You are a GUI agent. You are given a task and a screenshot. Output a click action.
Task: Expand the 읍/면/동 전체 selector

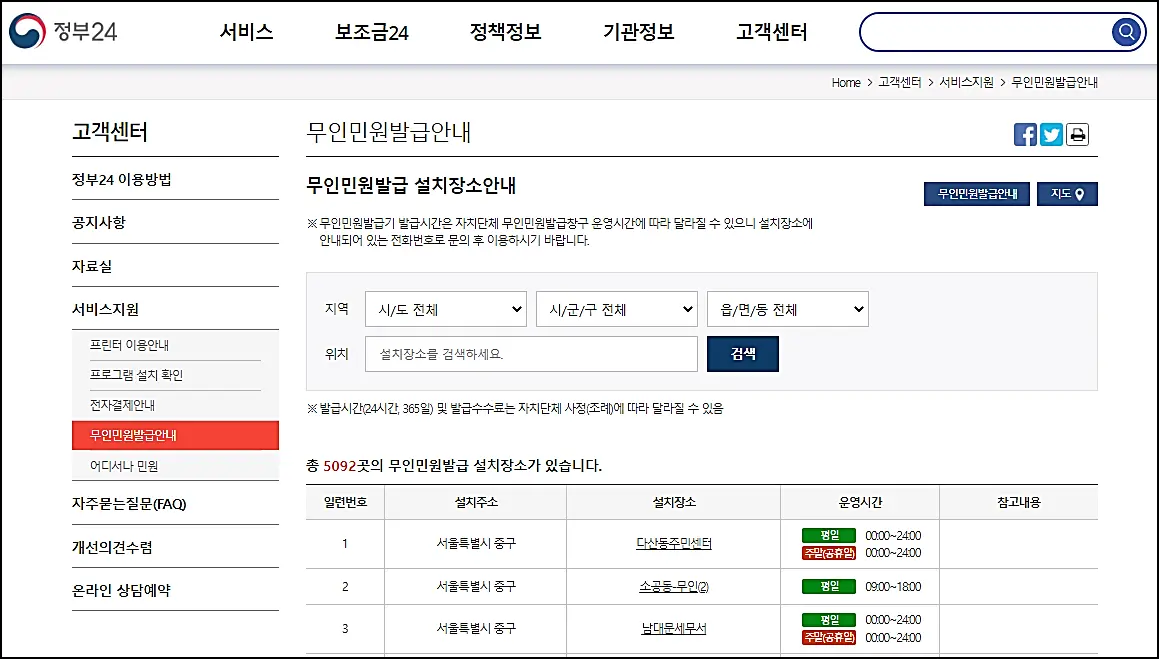[x=787, y=309]
